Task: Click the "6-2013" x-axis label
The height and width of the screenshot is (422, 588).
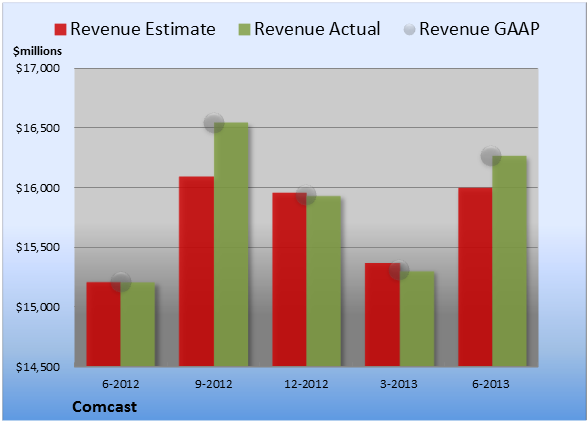Action: pos(491,384)
